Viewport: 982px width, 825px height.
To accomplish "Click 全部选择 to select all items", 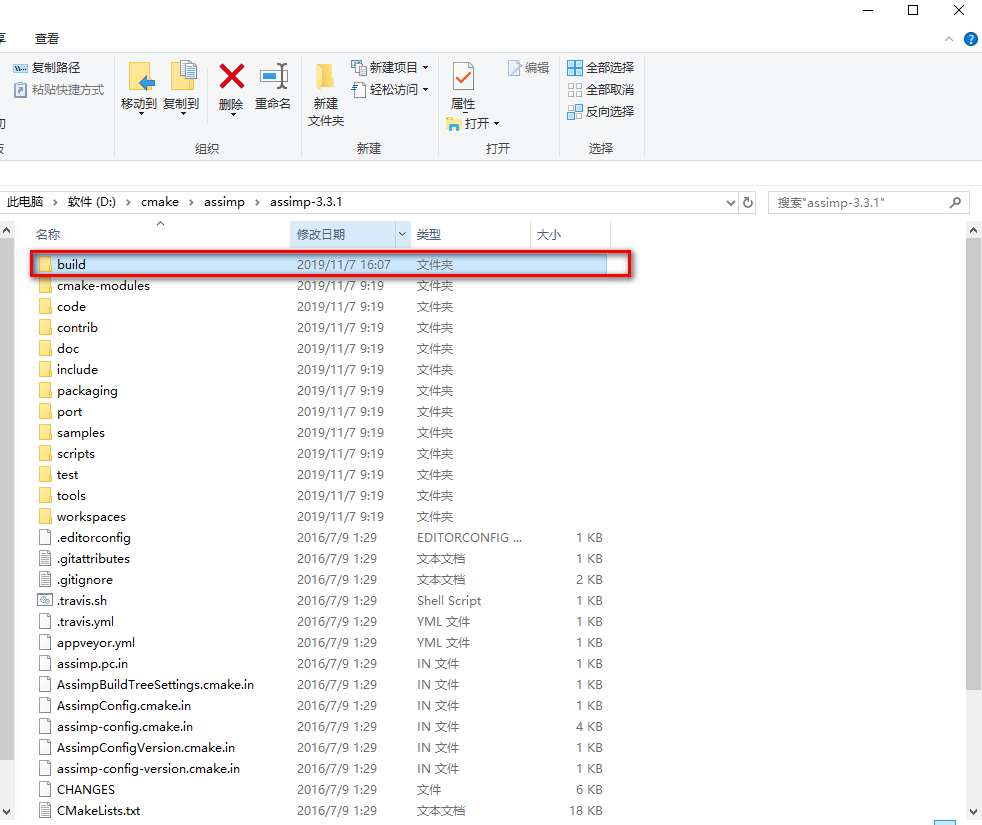I will tap(600, 67).
